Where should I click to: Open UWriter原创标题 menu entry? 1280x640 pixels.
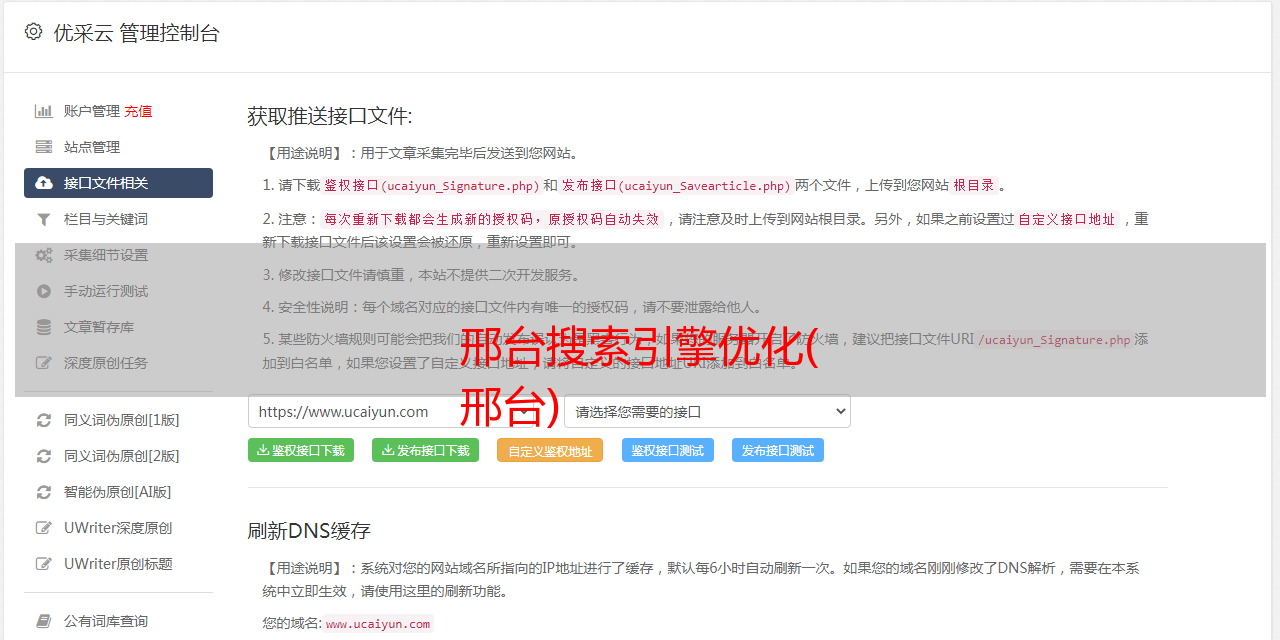118,564
